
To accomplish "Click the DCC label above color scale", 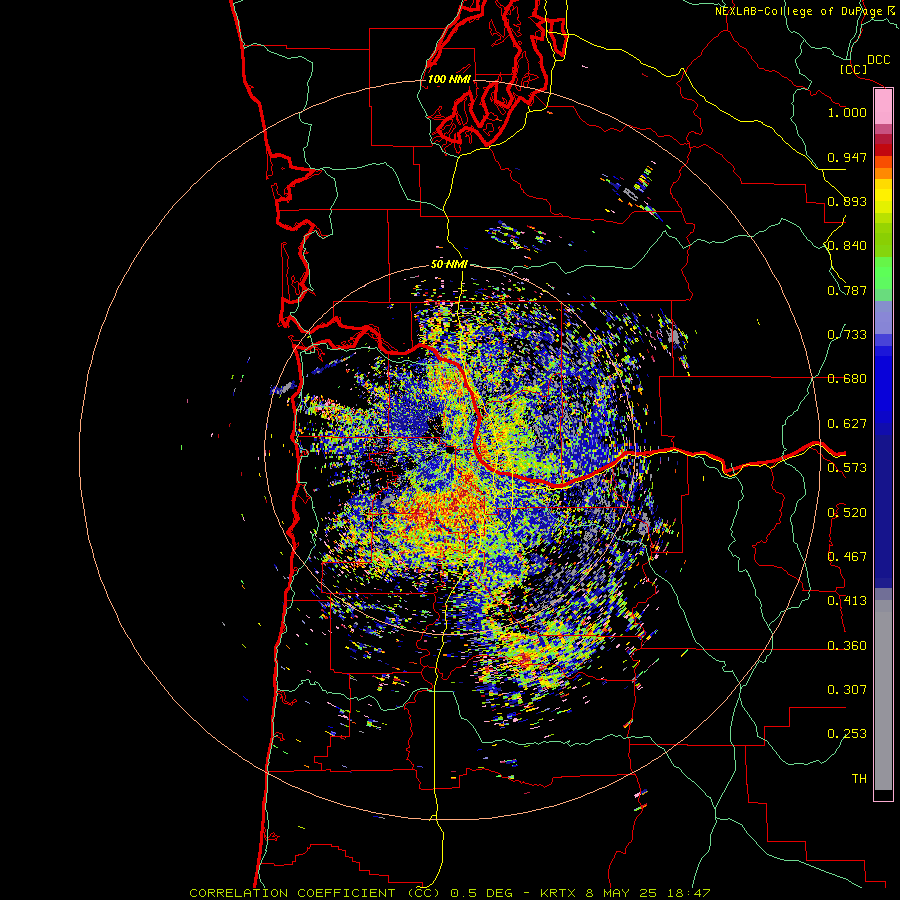I will coord(879,60).
